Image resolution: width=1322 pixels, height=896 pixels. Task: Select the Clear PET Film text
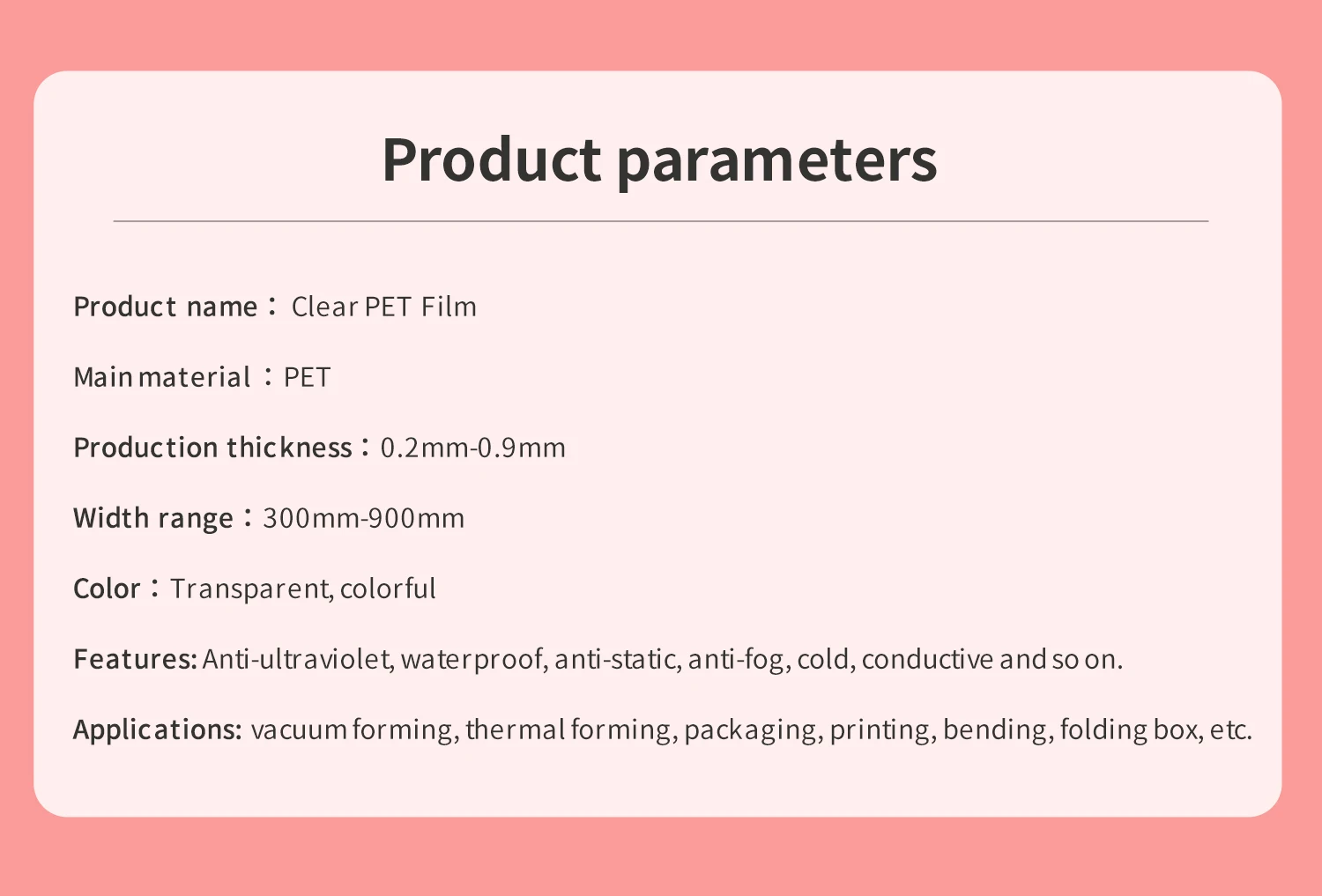[384, 307]
